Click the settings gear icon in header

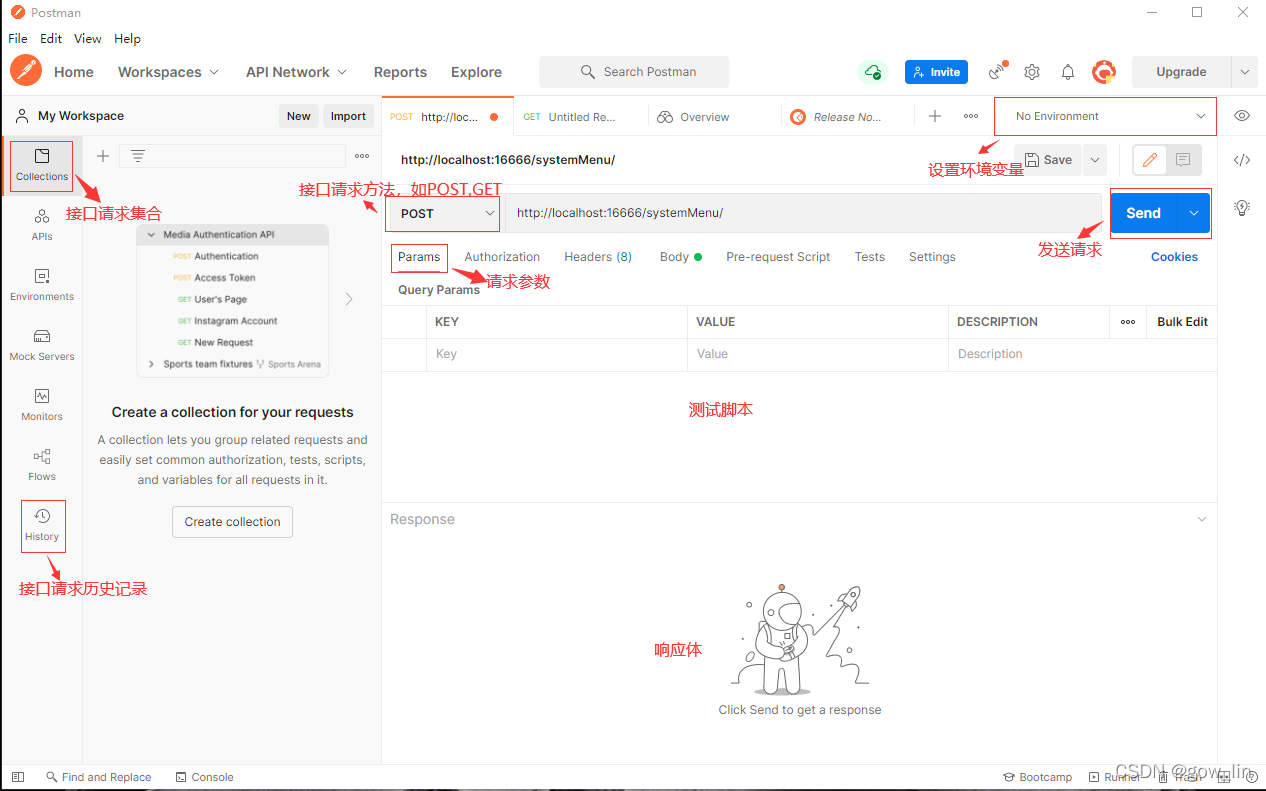pos(1032,72)
